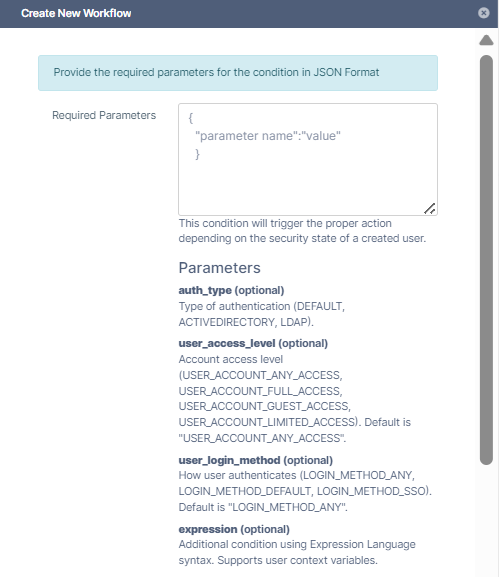Click the scroll up arrow

(486, 40)
